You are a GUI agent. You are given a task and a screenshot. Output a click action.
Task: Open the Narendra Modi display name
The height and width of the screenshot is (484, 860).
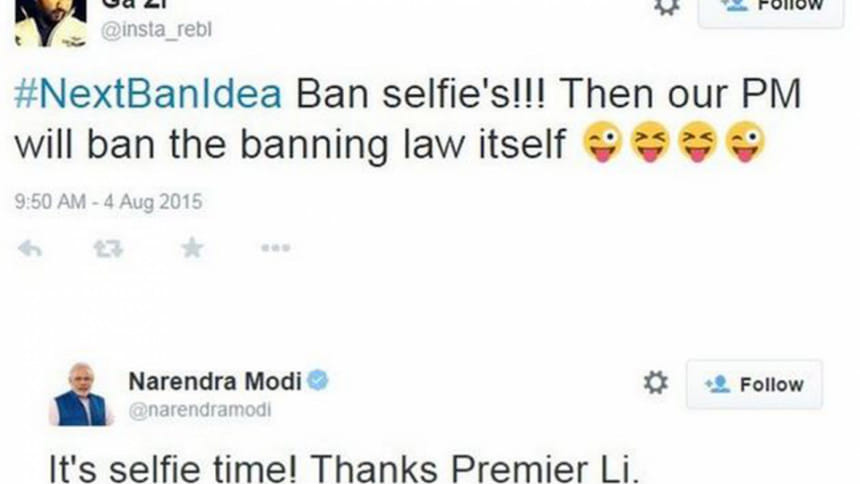point(215,381)
